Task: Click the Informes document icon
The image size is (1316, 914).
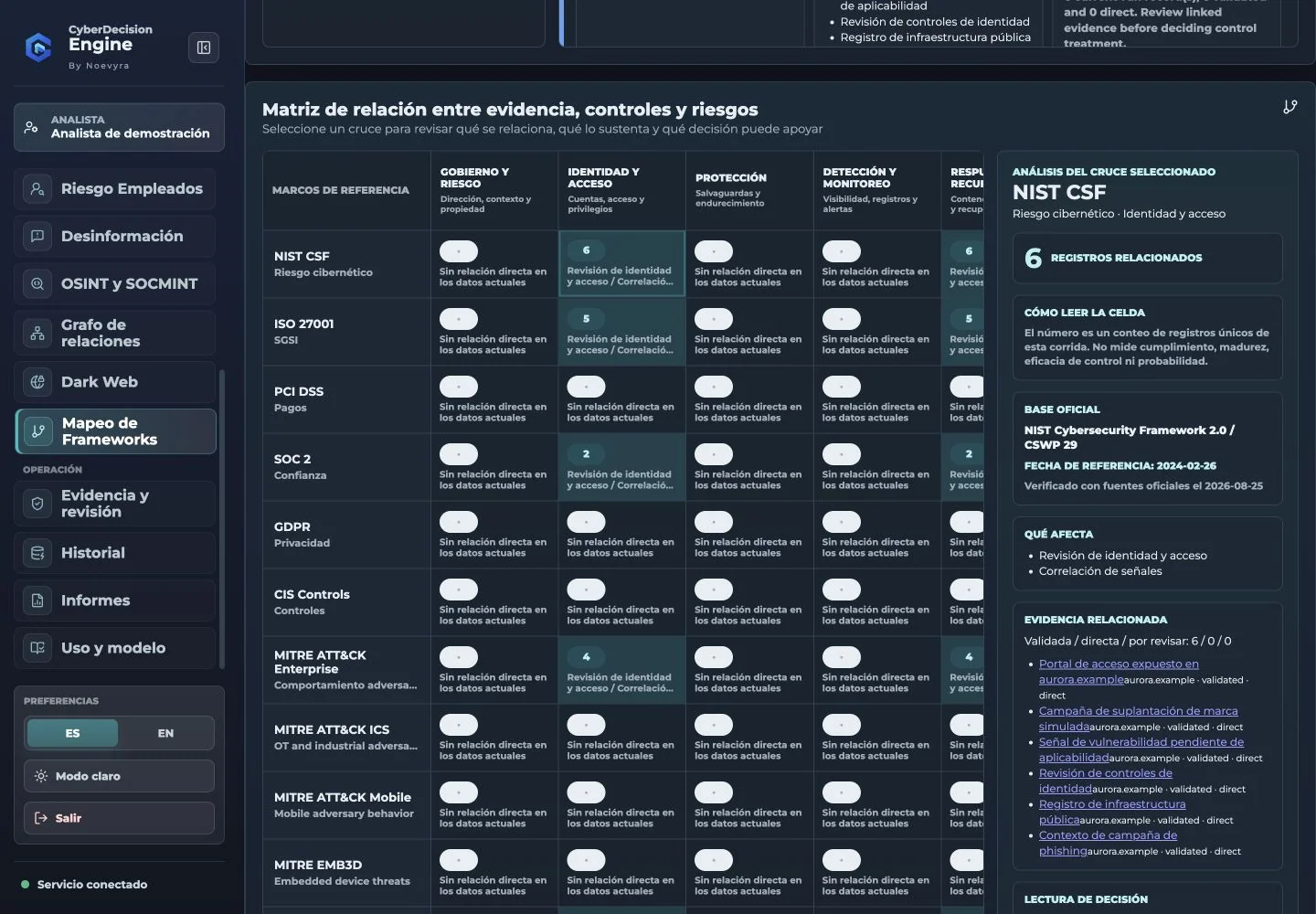Action: tap(37, 600)
